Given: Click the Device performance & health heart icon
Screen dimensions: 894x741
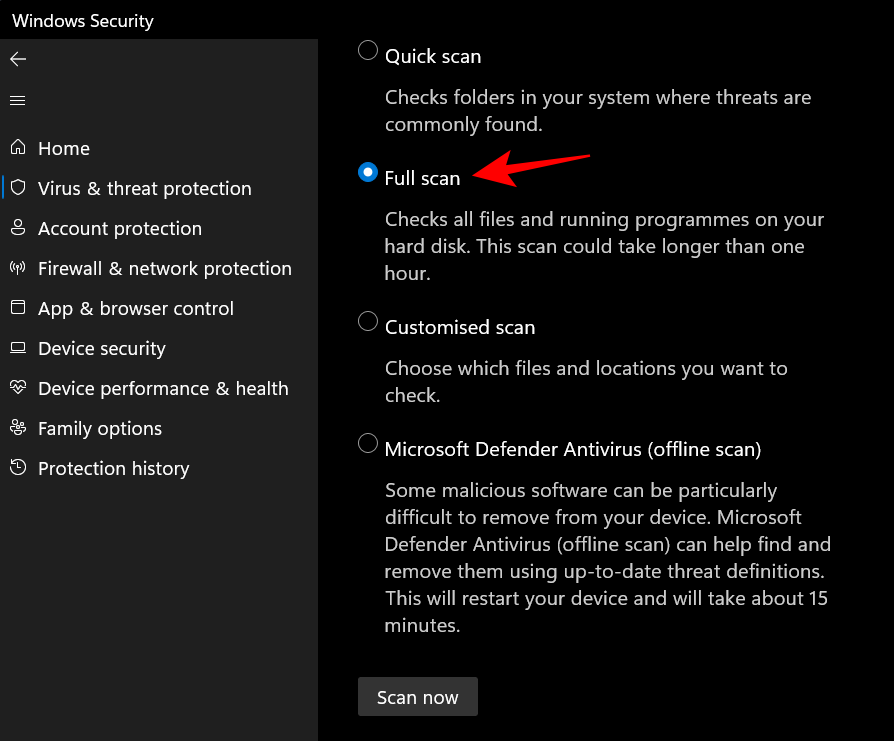Looking at the screenshot, I should (18, 388).
